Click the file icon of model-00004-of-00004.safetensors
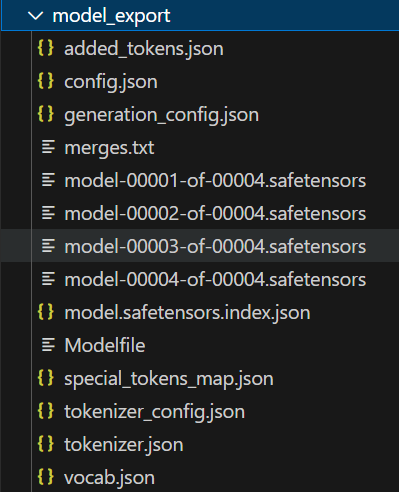Viewport: 399px width, 492px height. pos(48,279)
